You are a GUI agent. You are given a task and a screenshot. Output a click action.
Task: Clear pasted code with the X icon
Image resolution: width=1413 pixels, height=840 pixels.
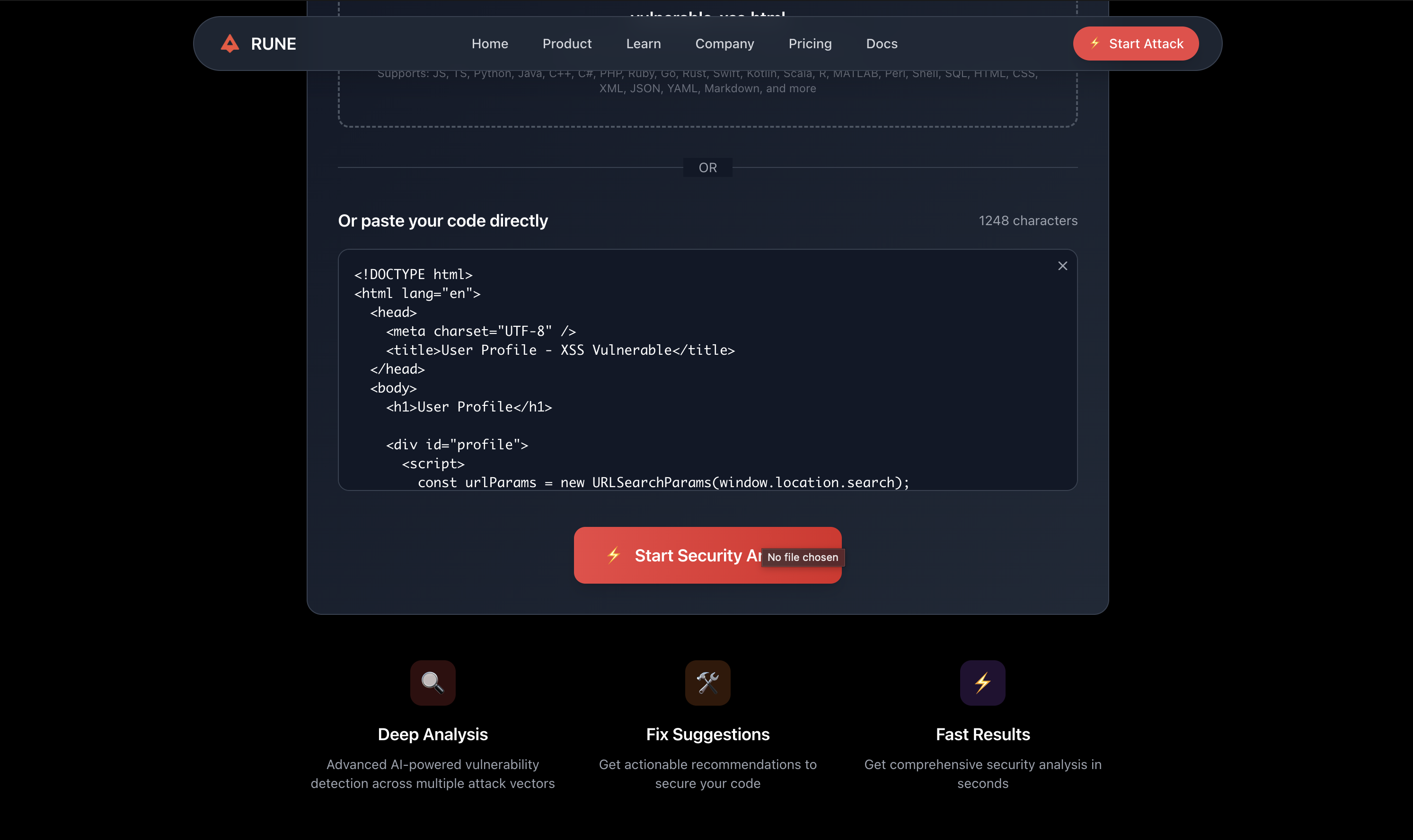[x=1062, y=266]
